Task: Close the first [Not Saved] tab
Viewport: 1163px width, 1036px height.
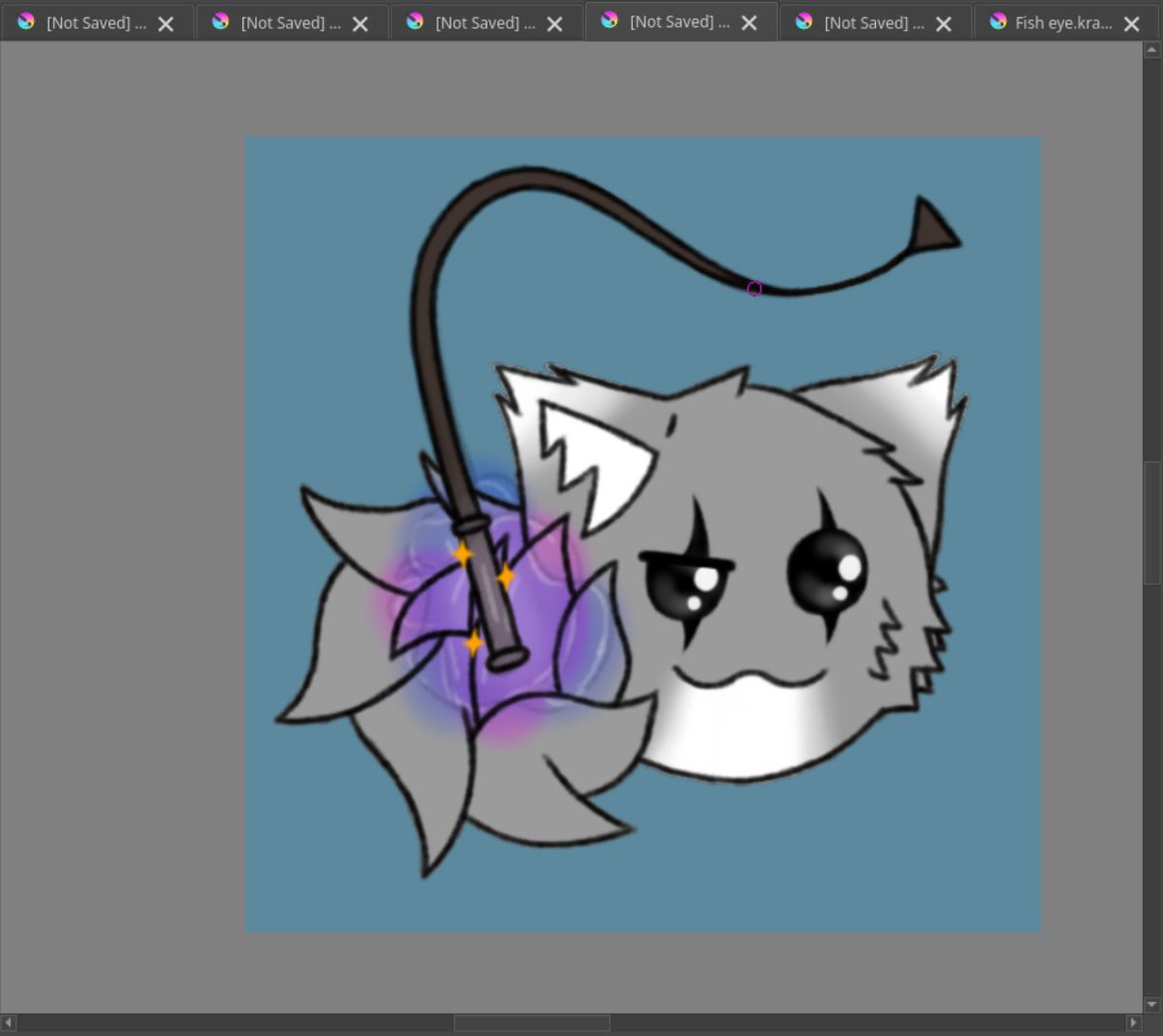Action: pyautogui.click(x=166, y=23)
